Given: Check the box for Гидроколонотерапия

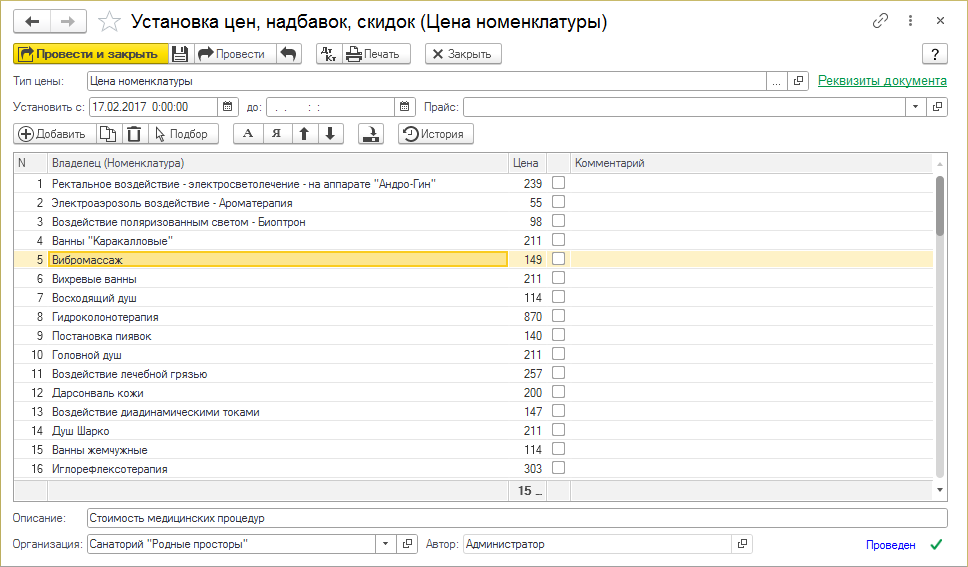Looking at the screenshot, I should tap(559, 316).
